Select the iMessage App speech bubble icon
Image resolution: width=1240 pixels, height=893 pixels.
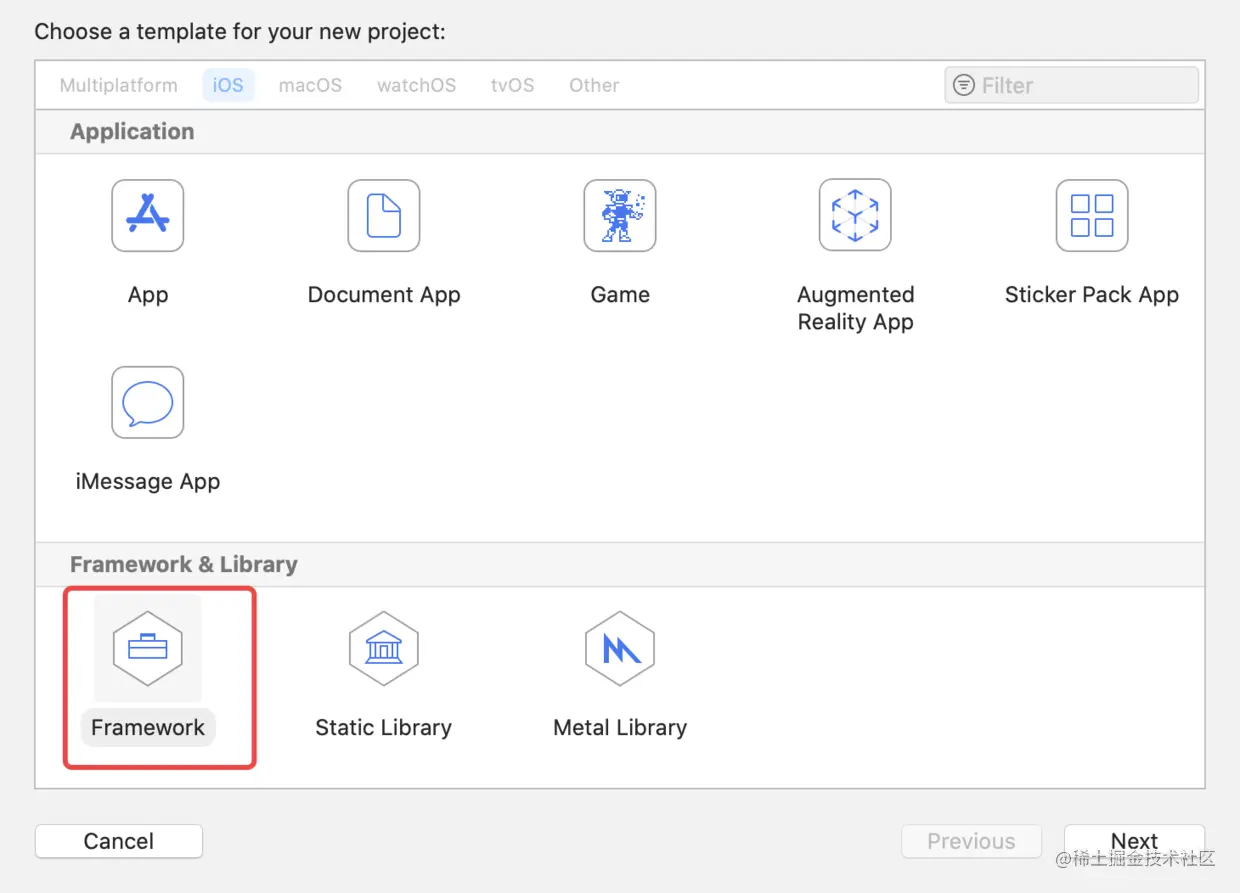[x=148, y=402]
